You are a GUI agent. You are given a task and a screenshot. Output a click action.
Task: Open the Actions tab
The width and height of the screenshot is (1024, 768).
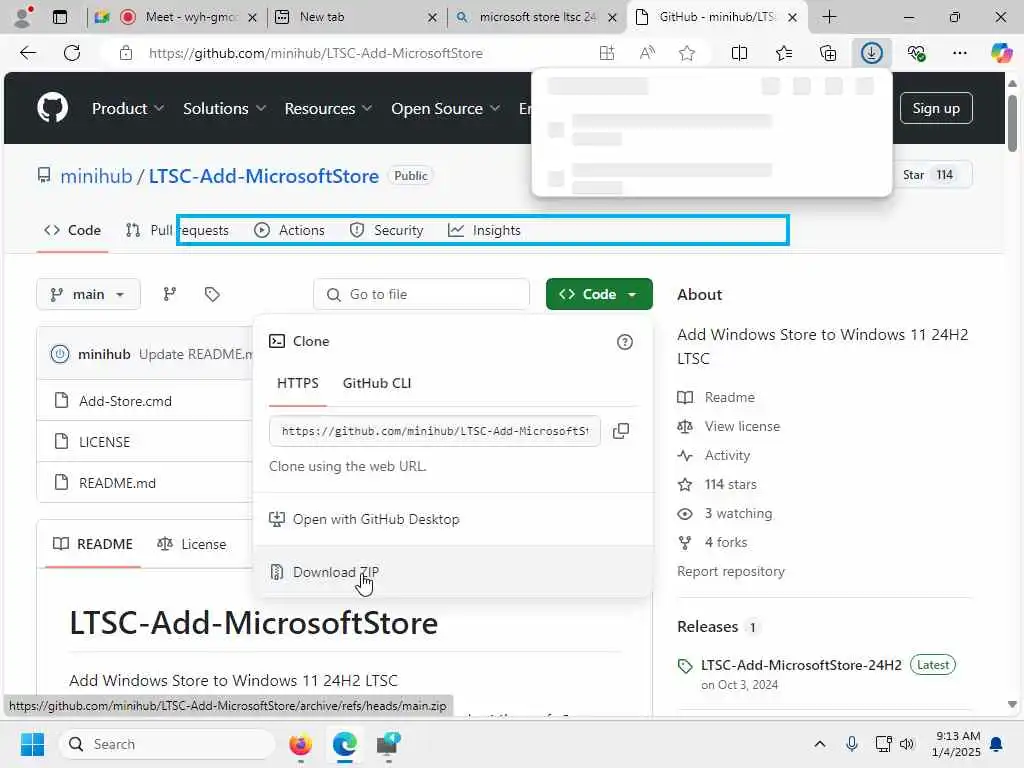pyautogui.click(x=289, y=231)
